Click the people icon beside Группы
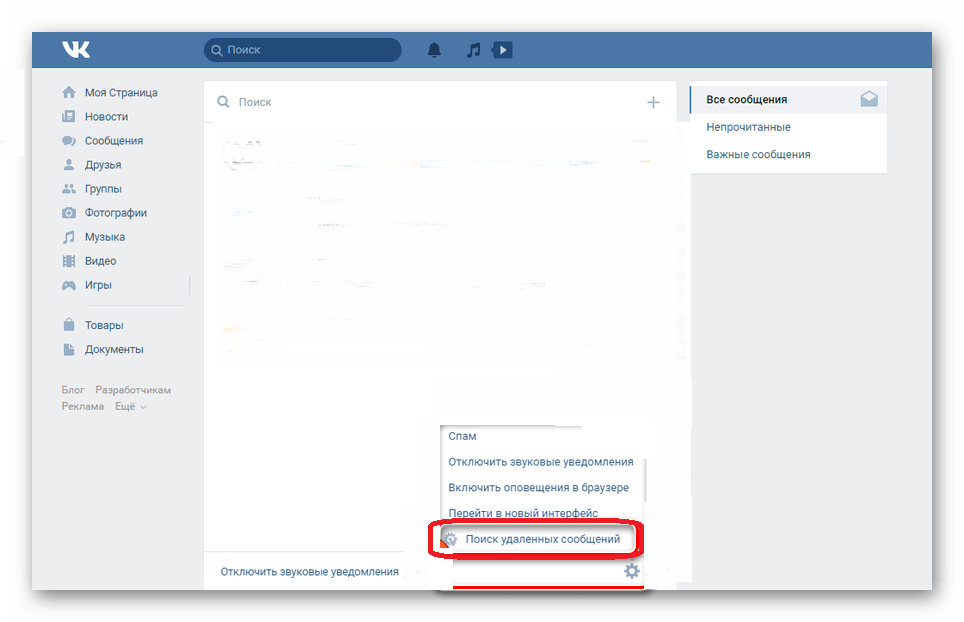Image resolution: width=964 pixels, height=622 pixels. (69, 189)
